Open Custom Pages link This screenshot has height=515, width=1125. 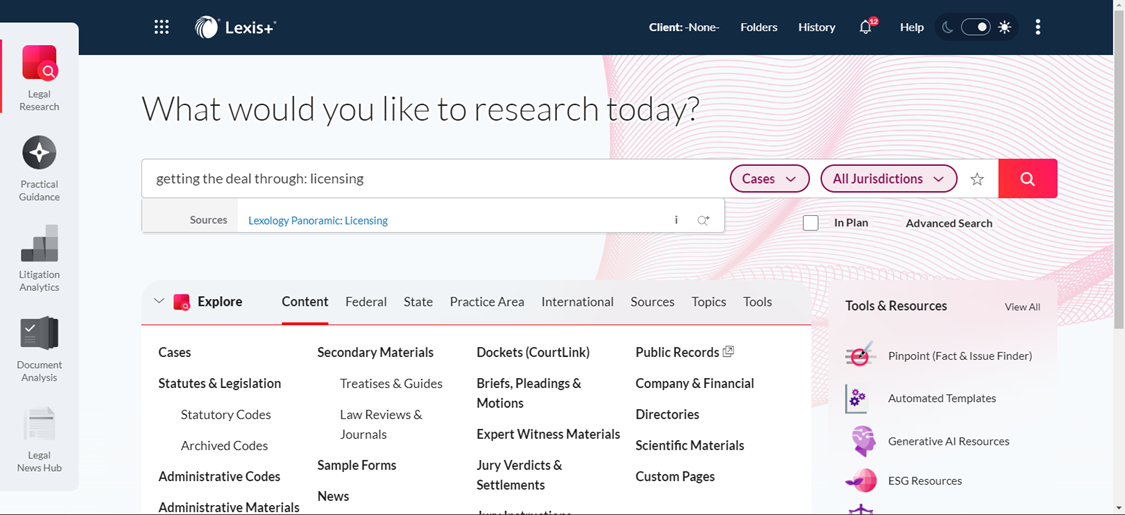[675, 476]
